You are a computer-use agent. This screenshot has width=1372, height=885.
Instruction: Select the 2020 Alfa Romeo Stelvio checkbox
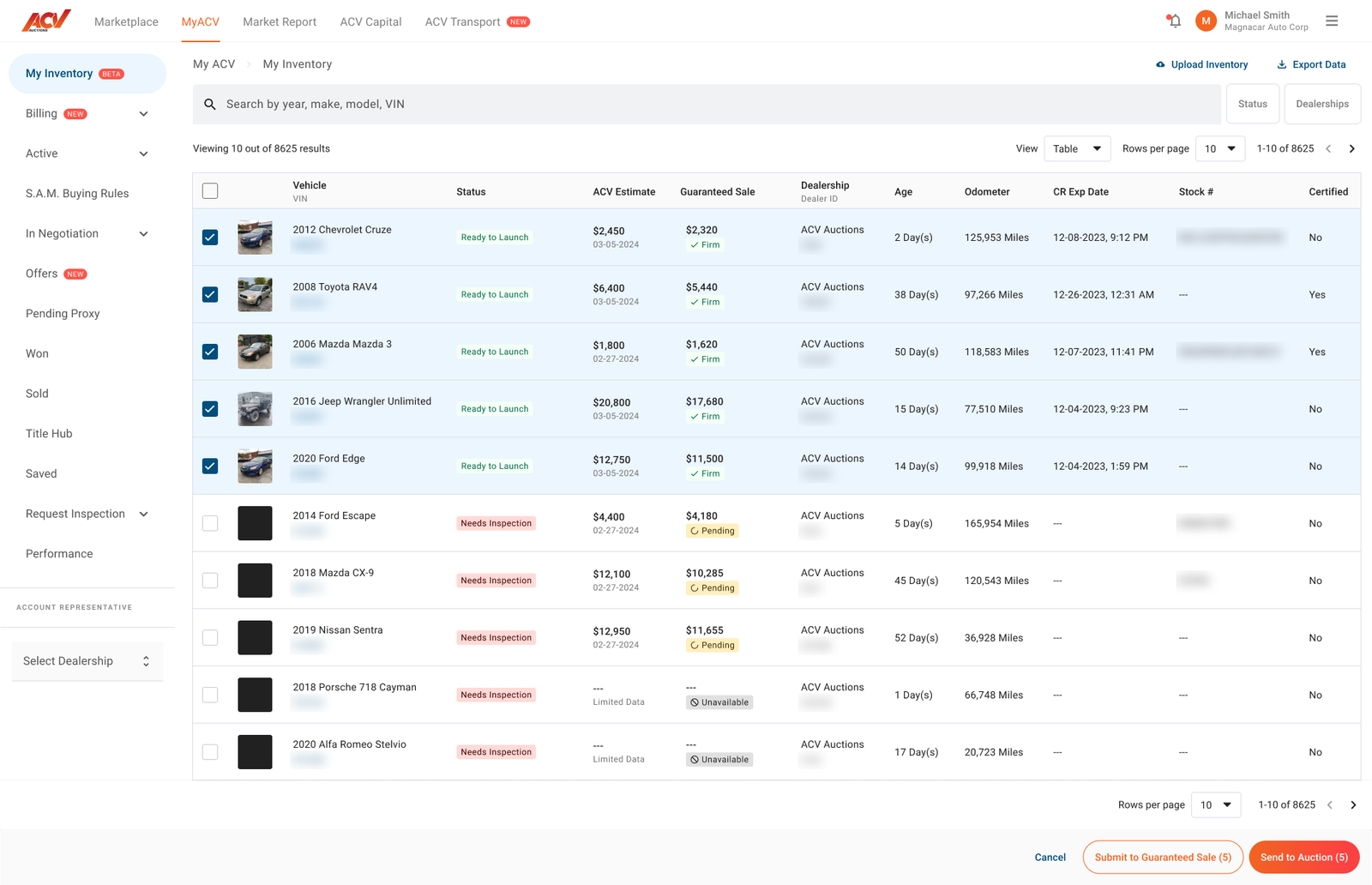click(210, 752)
